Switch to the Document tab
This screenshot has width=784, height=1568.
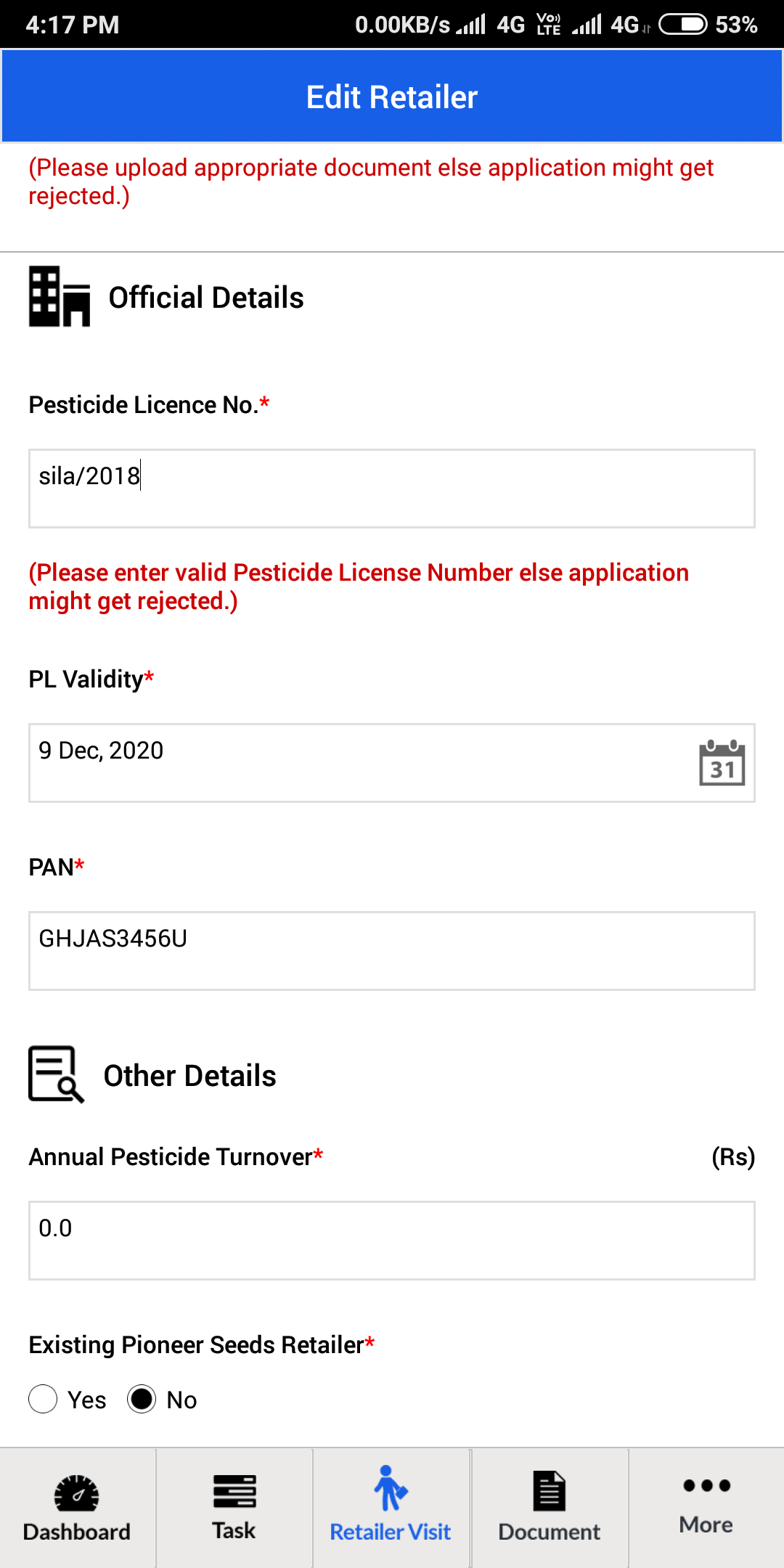[x=550, y=1508]
